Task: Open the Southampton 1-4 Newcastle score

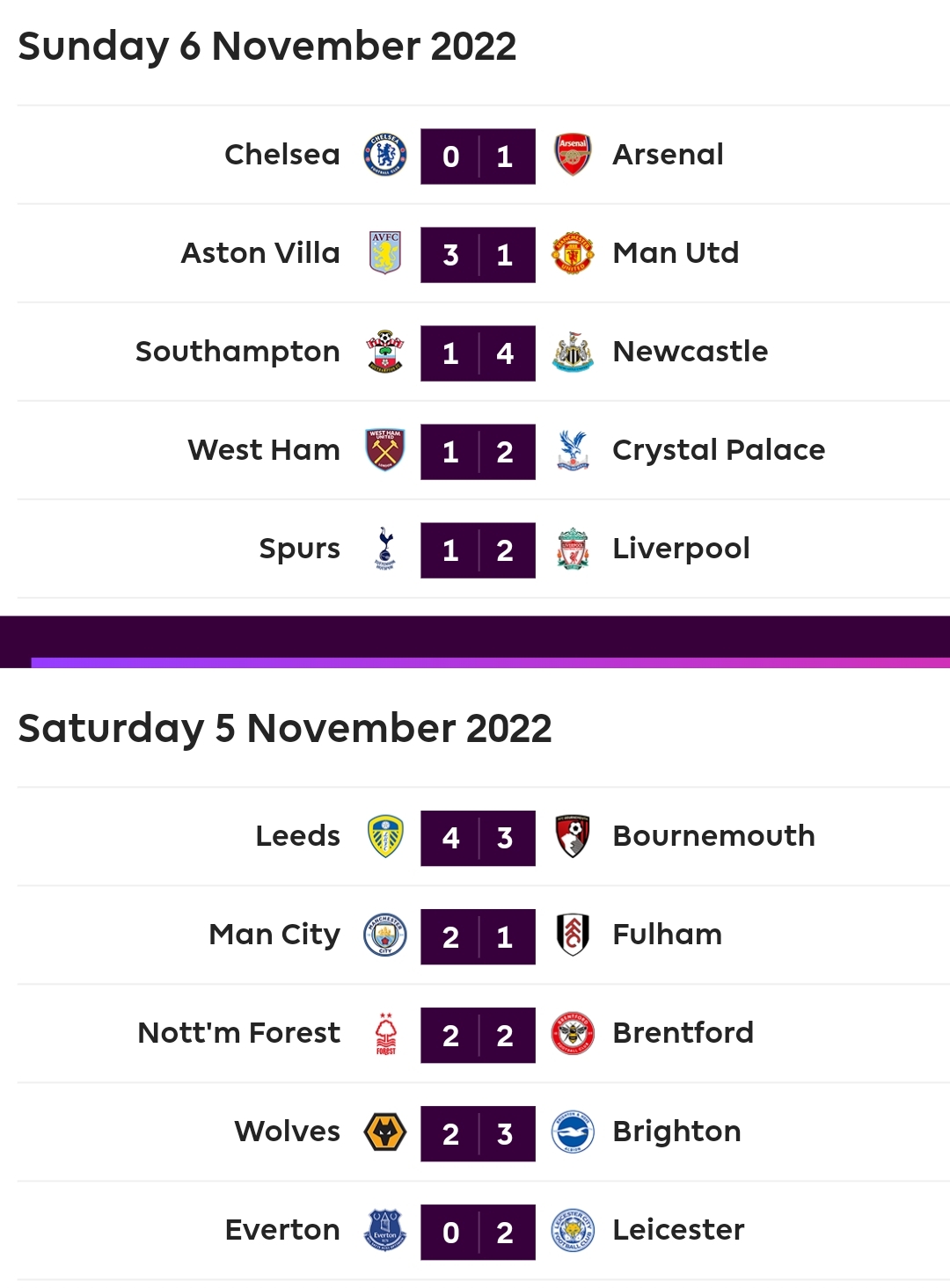Action: [478, 353]
